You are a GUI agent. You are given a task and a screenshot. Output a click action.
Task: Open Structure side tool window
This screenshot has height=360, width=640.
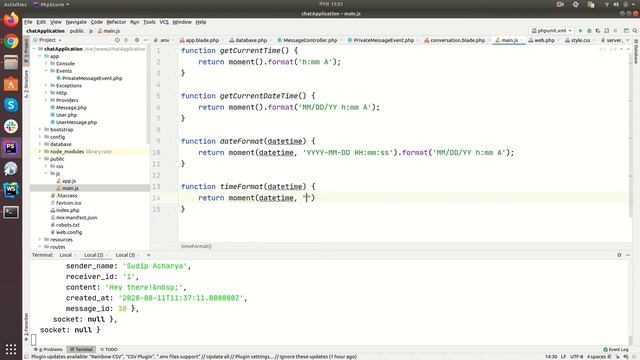click(27, 84)
